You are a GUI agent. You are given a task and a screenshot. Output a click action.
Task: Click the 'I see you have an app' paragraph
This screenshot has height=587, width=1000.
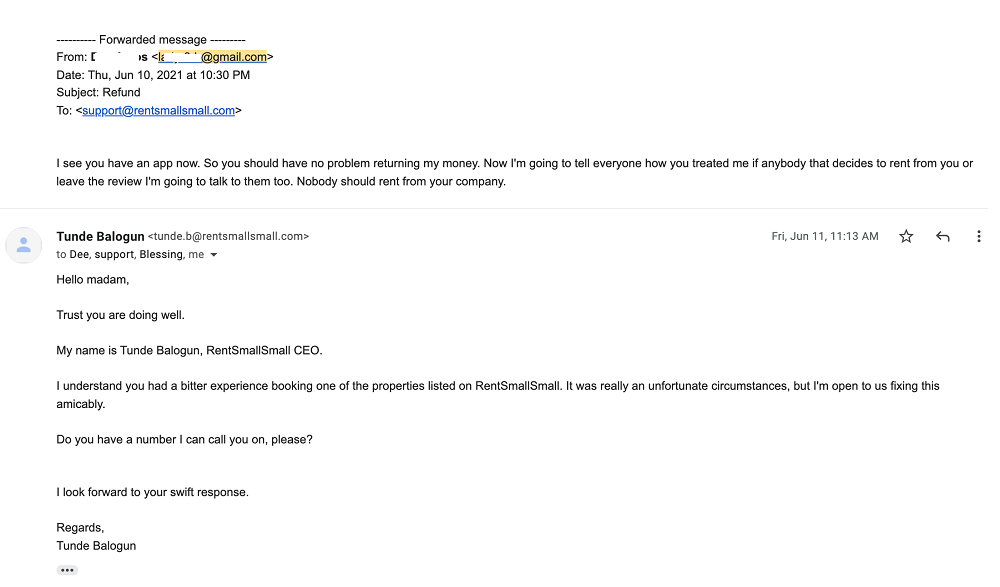tap(500, 172)
